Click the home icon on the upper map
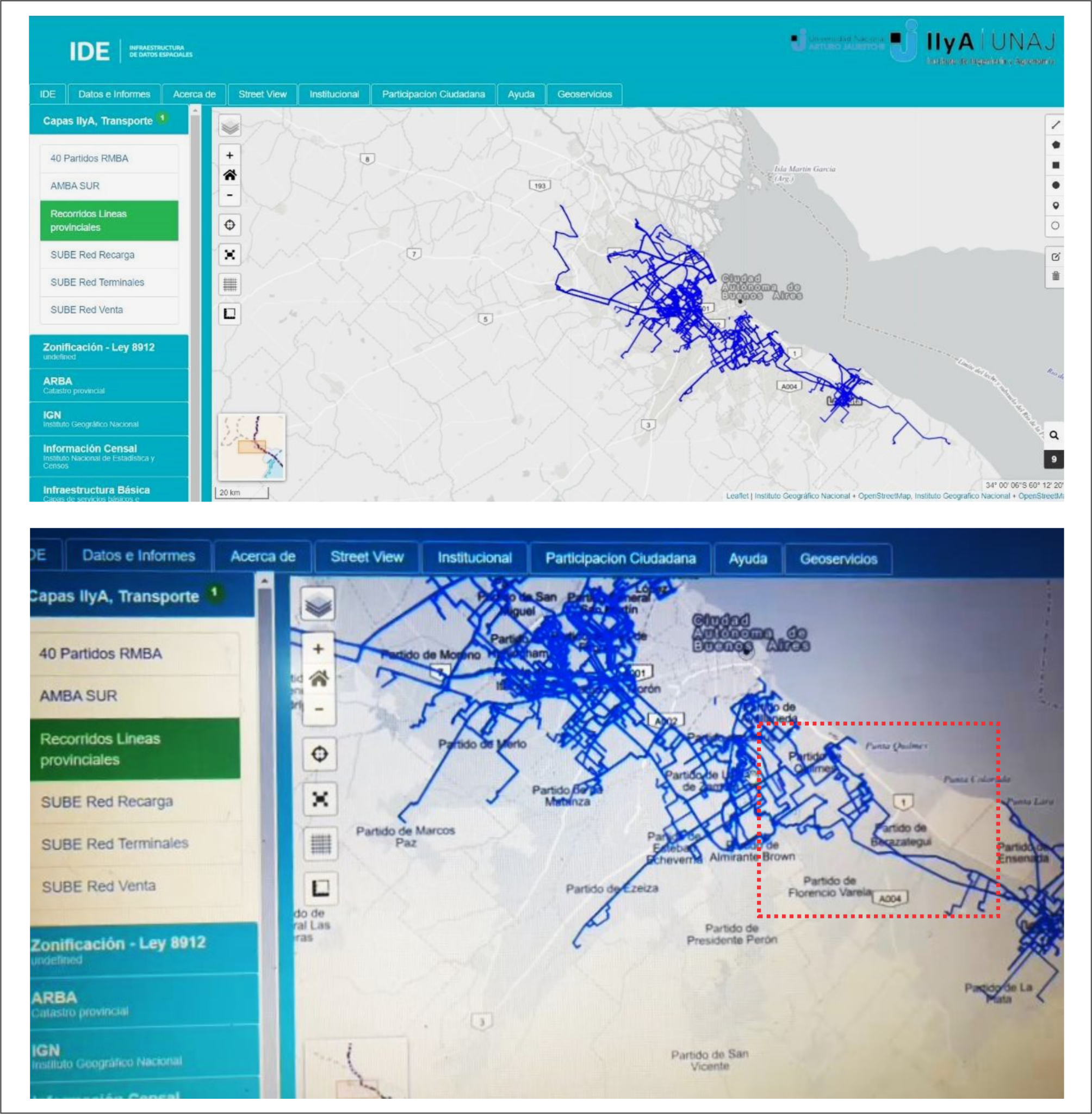This screenshot has height=1114, width=1092. tap(230, 175)
